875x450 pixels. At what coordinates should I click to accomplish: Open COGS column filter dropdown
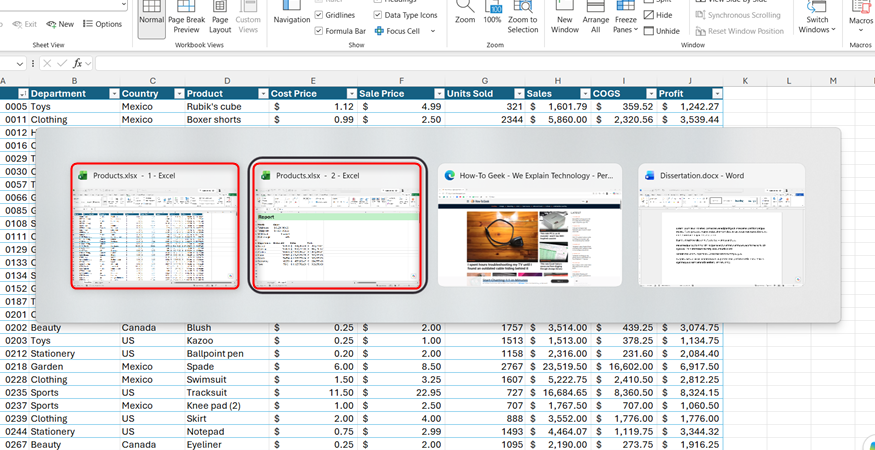pos(651,94)
